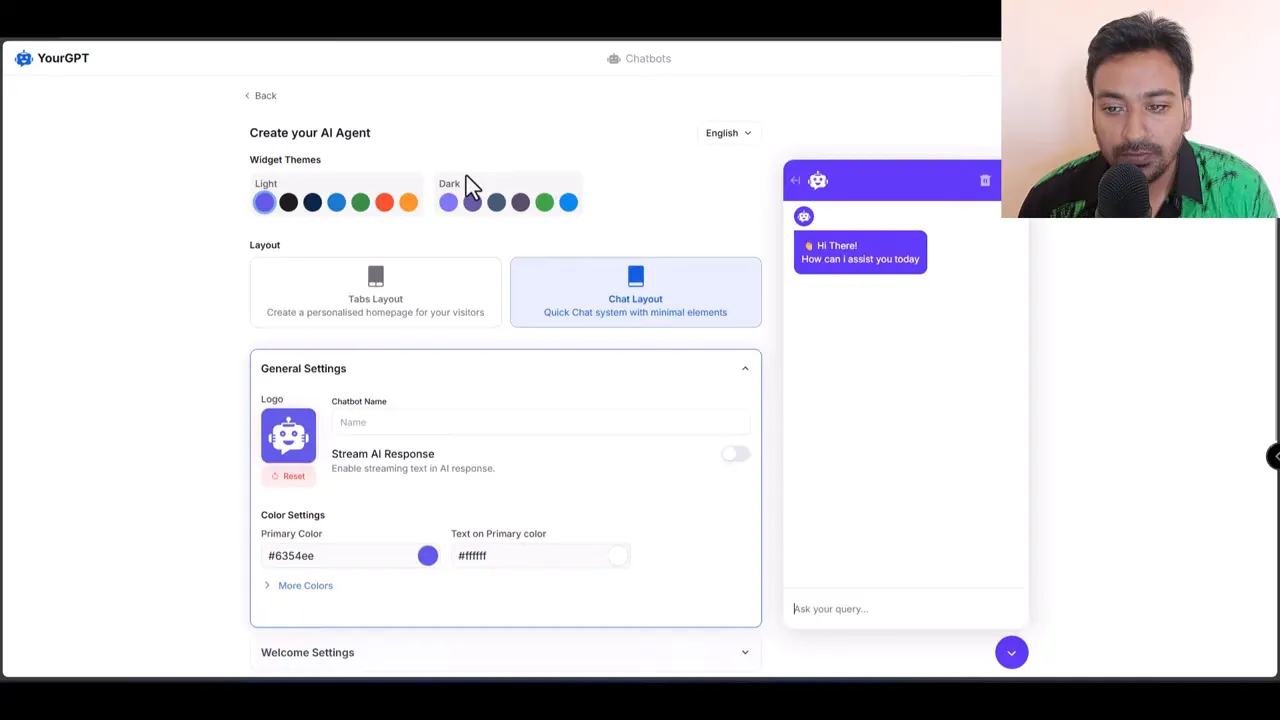The width and height of the screenshot is (1280, 720).
Task: Click the YourGPT robot logo icon
Action: 23,58
